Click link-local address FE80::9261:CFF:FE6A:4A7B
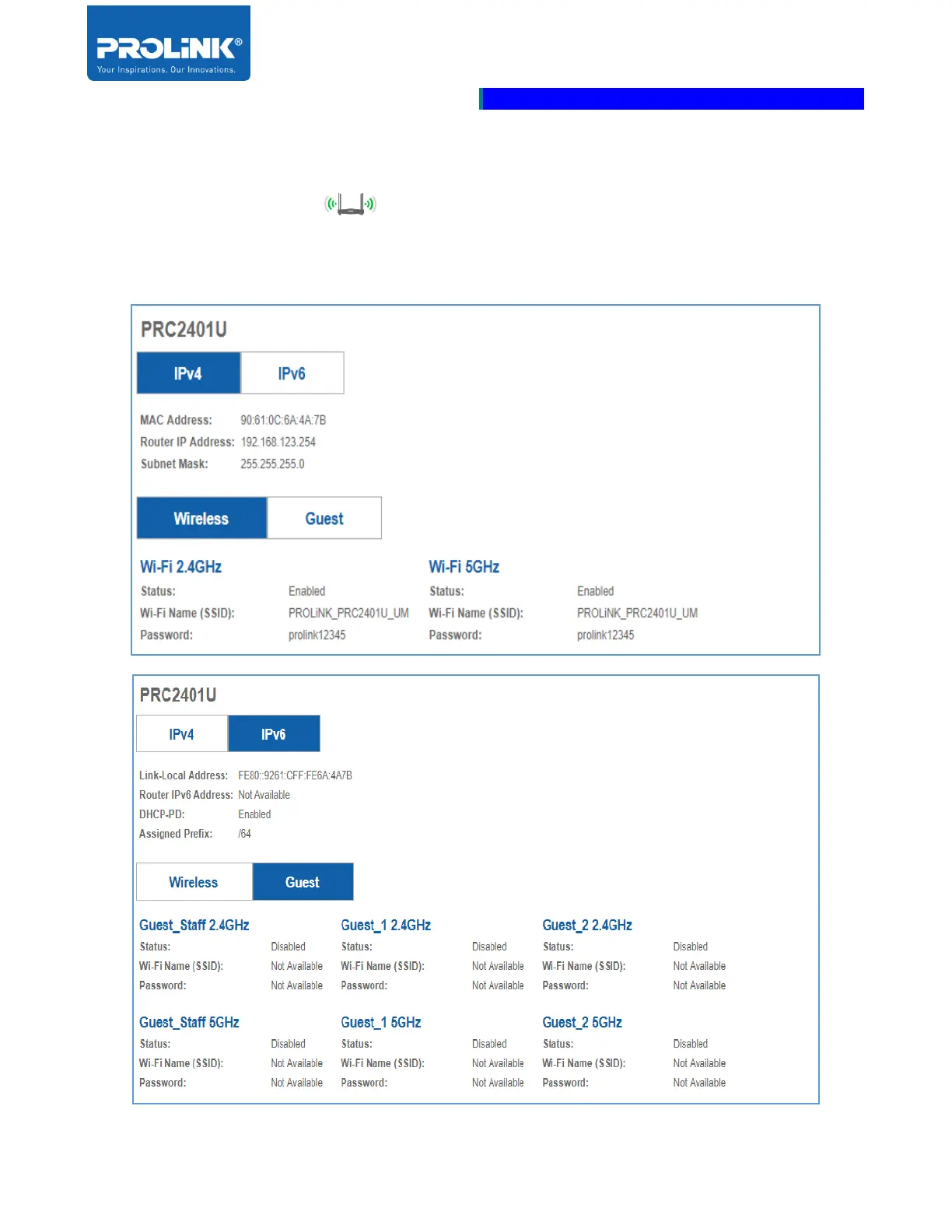 (296, 775)
